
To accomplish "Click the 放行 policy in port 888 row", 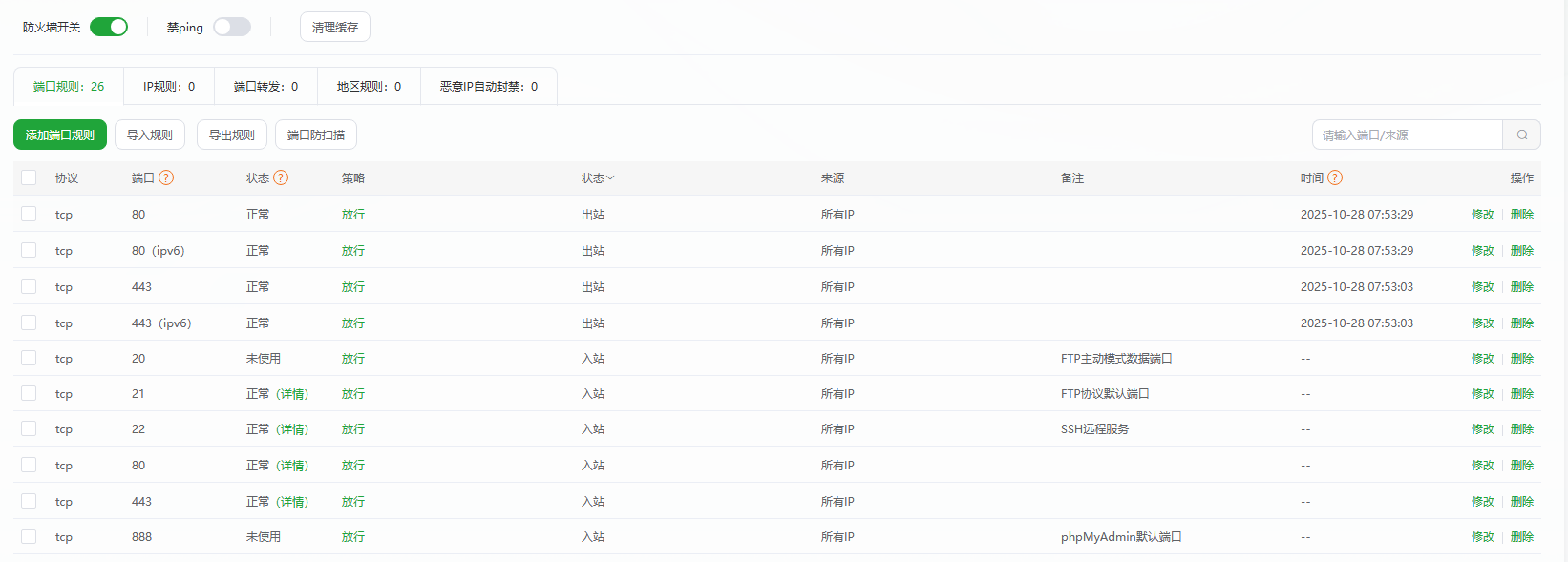I will [353, 537].
